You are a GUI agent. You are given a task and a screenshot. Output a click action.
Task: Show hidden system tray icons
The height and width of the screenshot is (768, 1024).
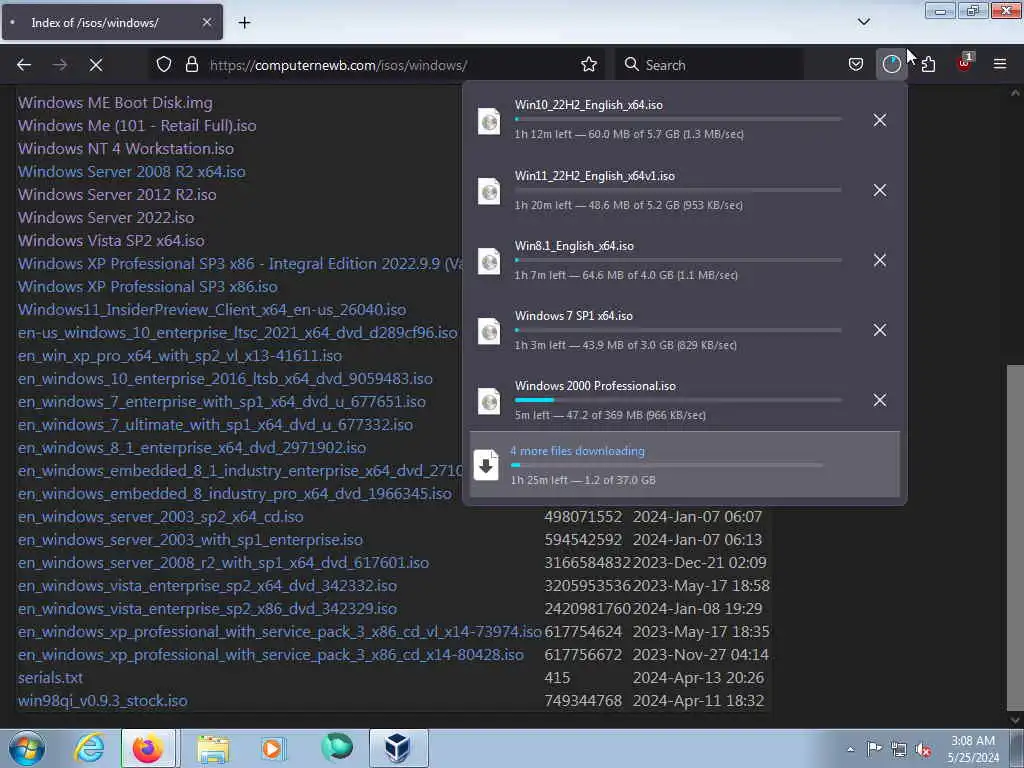(x=850, y=749)
